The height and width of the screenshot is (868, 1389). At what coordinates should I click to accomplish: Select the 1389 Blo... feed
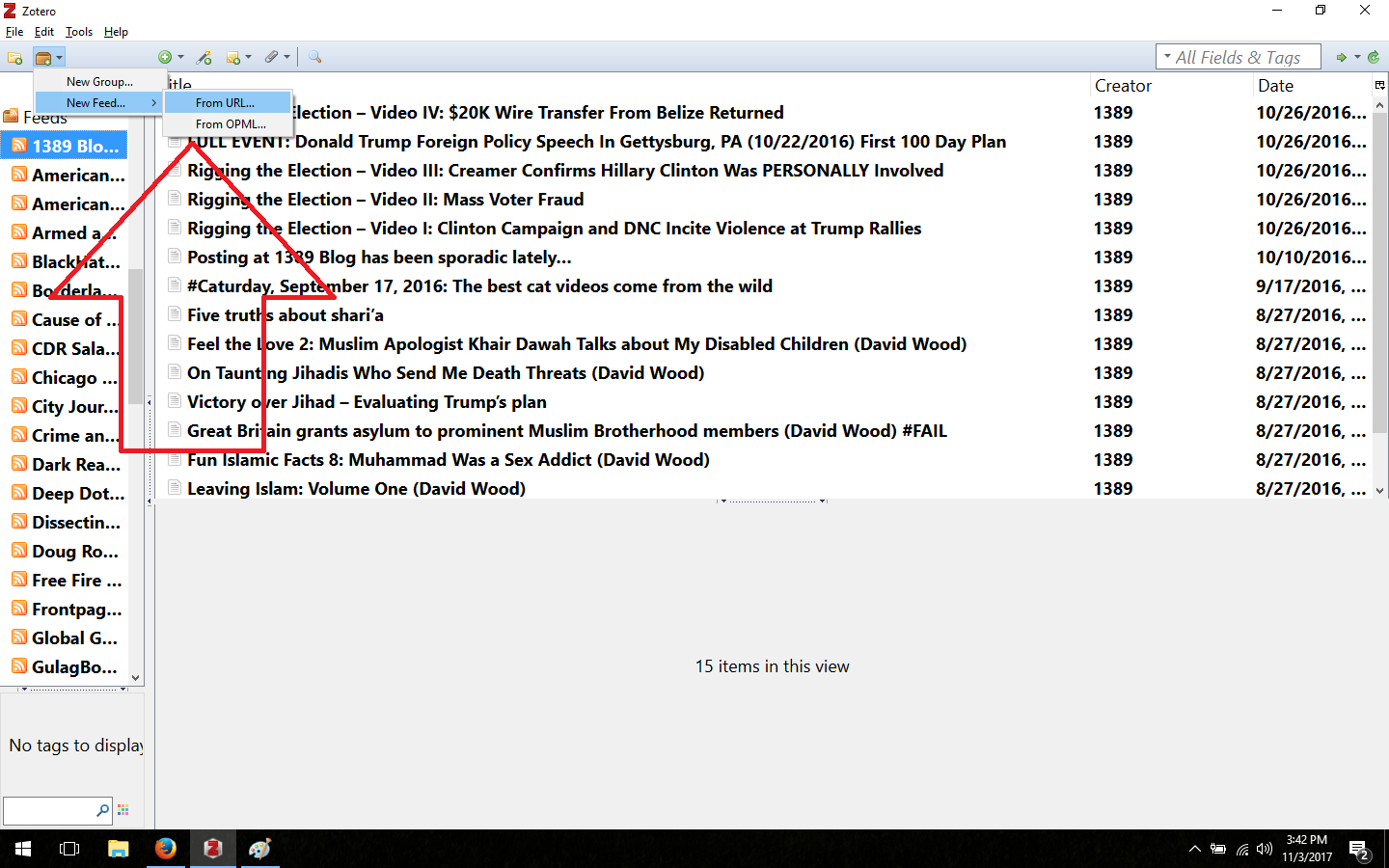(64, 146)
